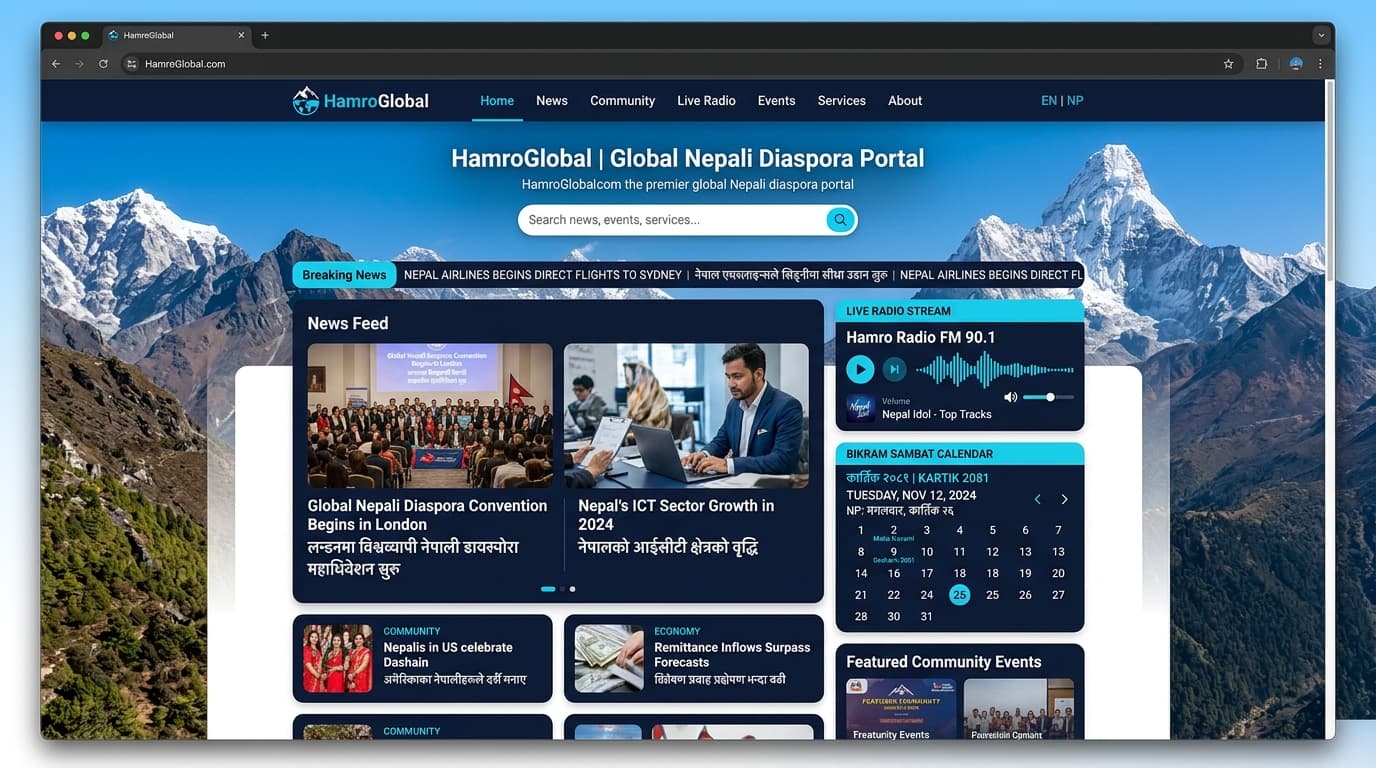The height and width of the screenshot is (768, 1376).
Task: Open the News nav item
Action: (x=552, y=101)
